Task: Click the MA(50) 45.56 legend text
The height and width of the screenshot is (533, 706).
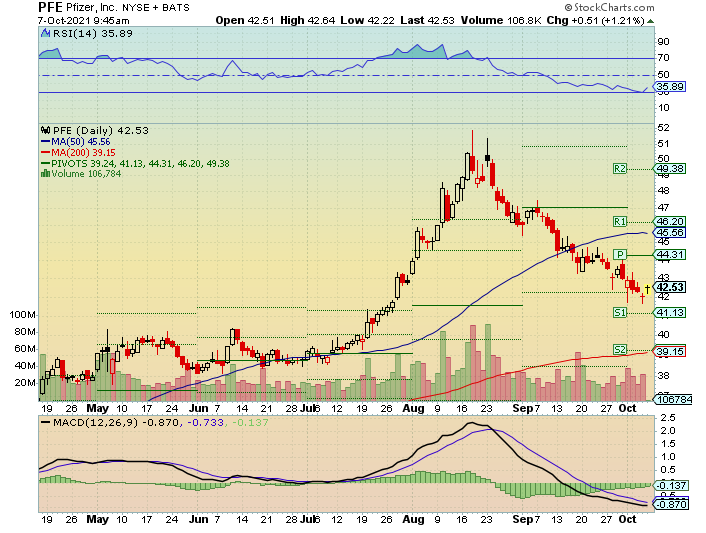Action: [x=81, y=142]
